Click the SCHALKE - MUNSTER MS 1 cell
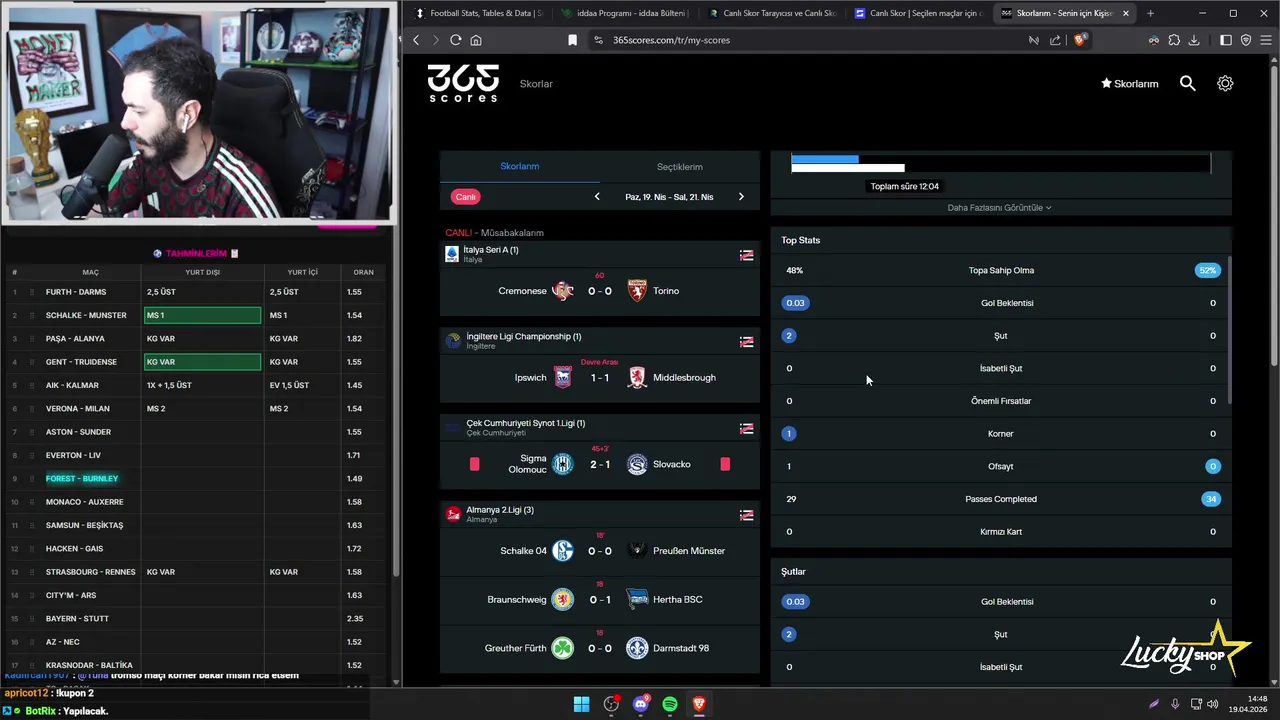 point(202,315)
